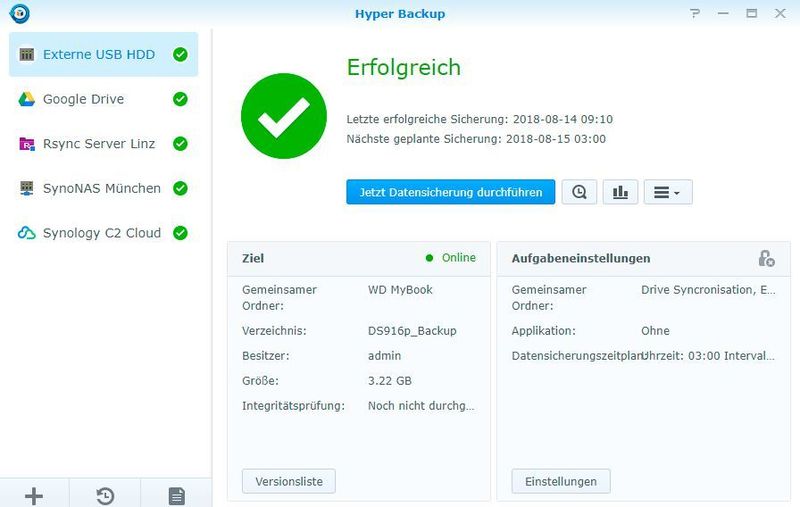Maximize the Hyper Backup window
800x507 pixels.
coord(752,13)
